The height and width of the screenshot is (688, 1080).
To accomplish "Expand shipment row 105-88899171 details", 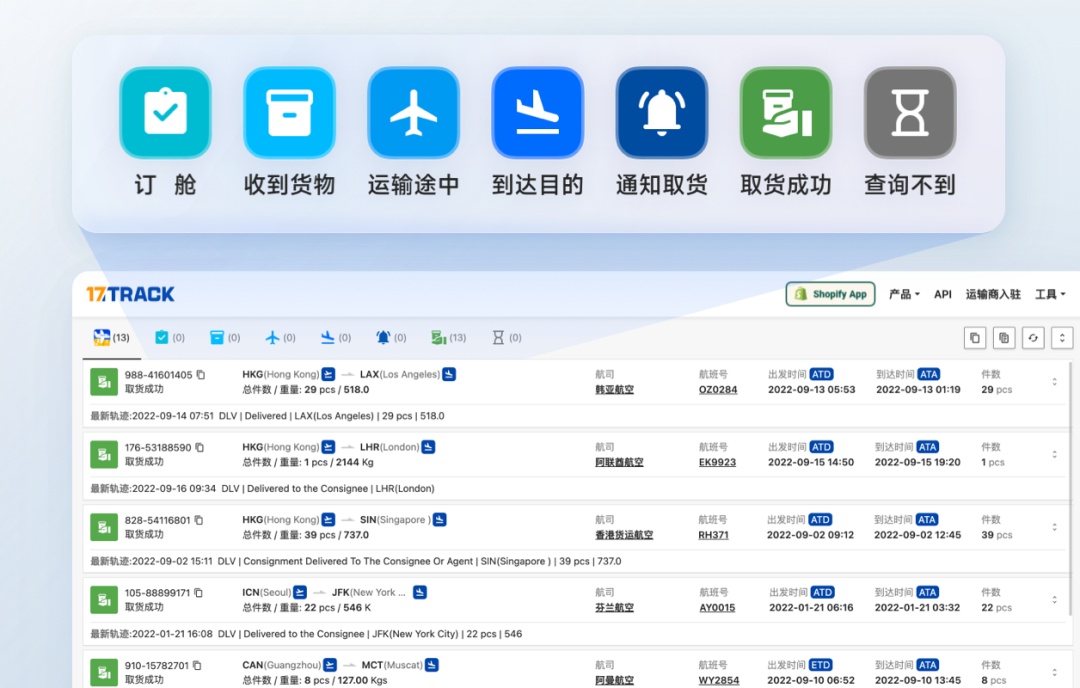I will (1054, 600).
